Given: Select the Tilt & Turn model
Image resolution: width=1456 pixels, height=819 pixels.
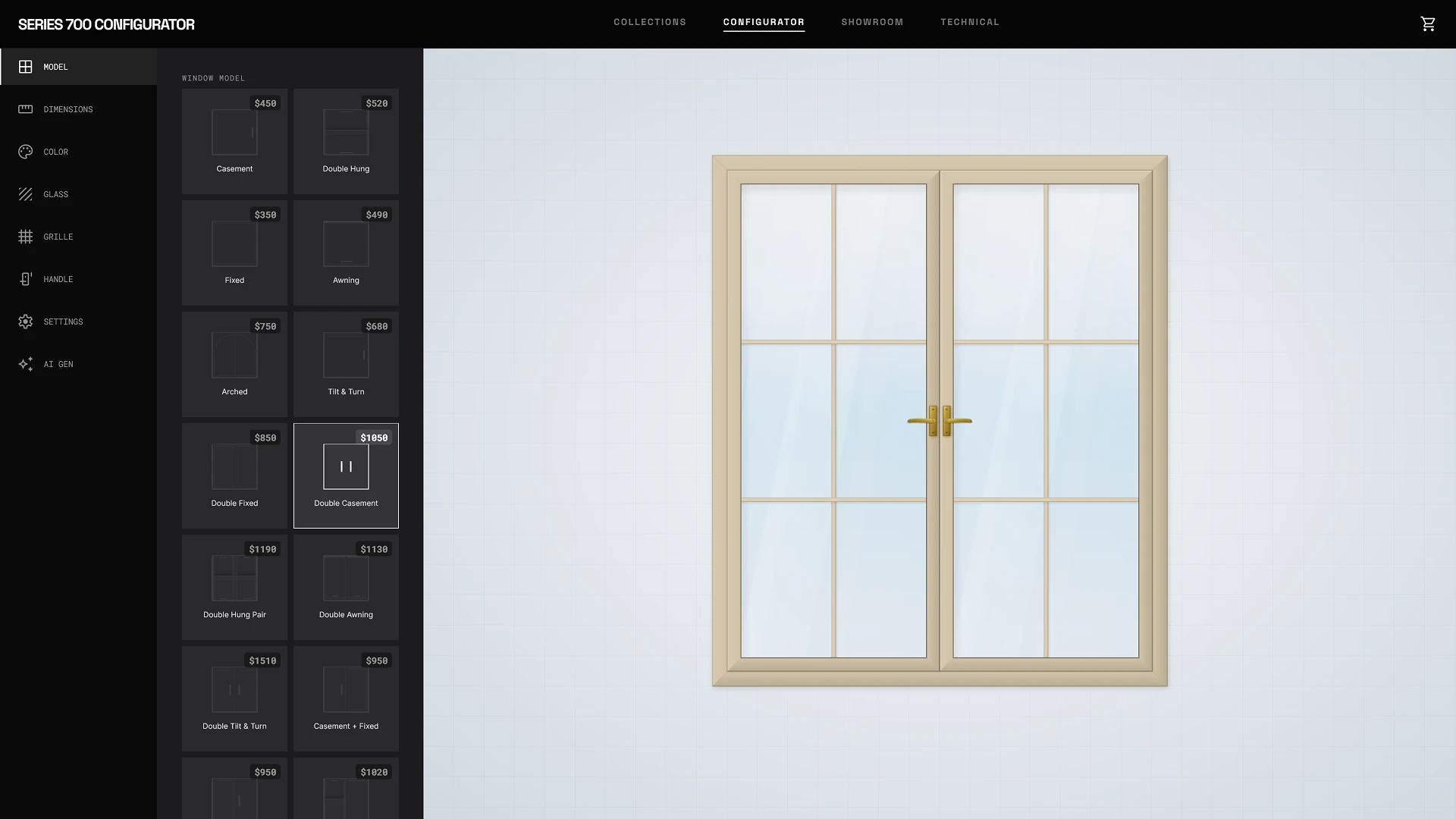Looking at the screenshot, I should (346, 364).
